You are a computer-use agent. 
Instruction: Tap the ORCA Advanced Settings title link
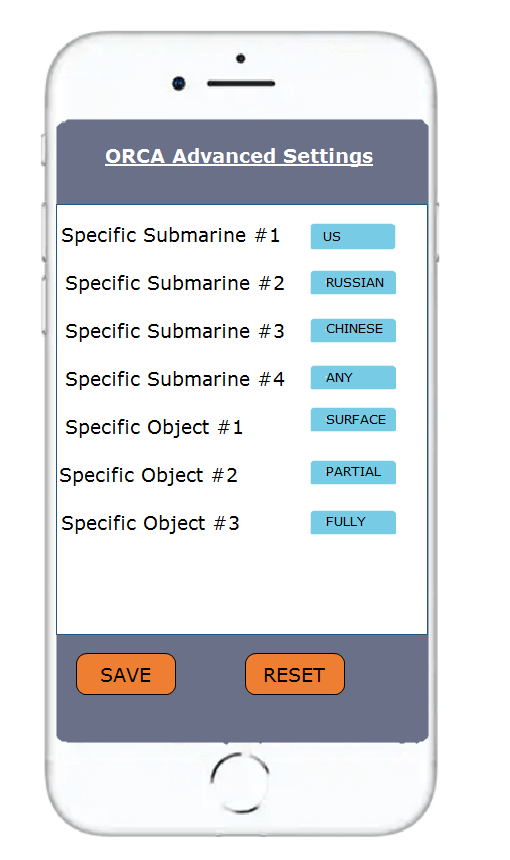(239, 156)
